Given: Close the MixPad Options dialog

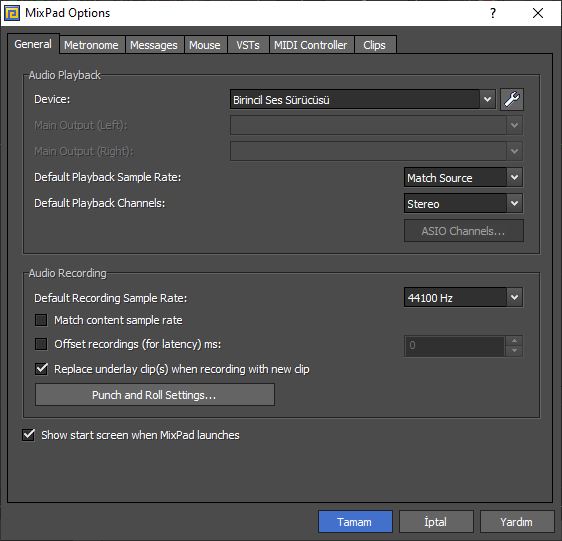Looking at the screenshot, I should pos(538,13).
